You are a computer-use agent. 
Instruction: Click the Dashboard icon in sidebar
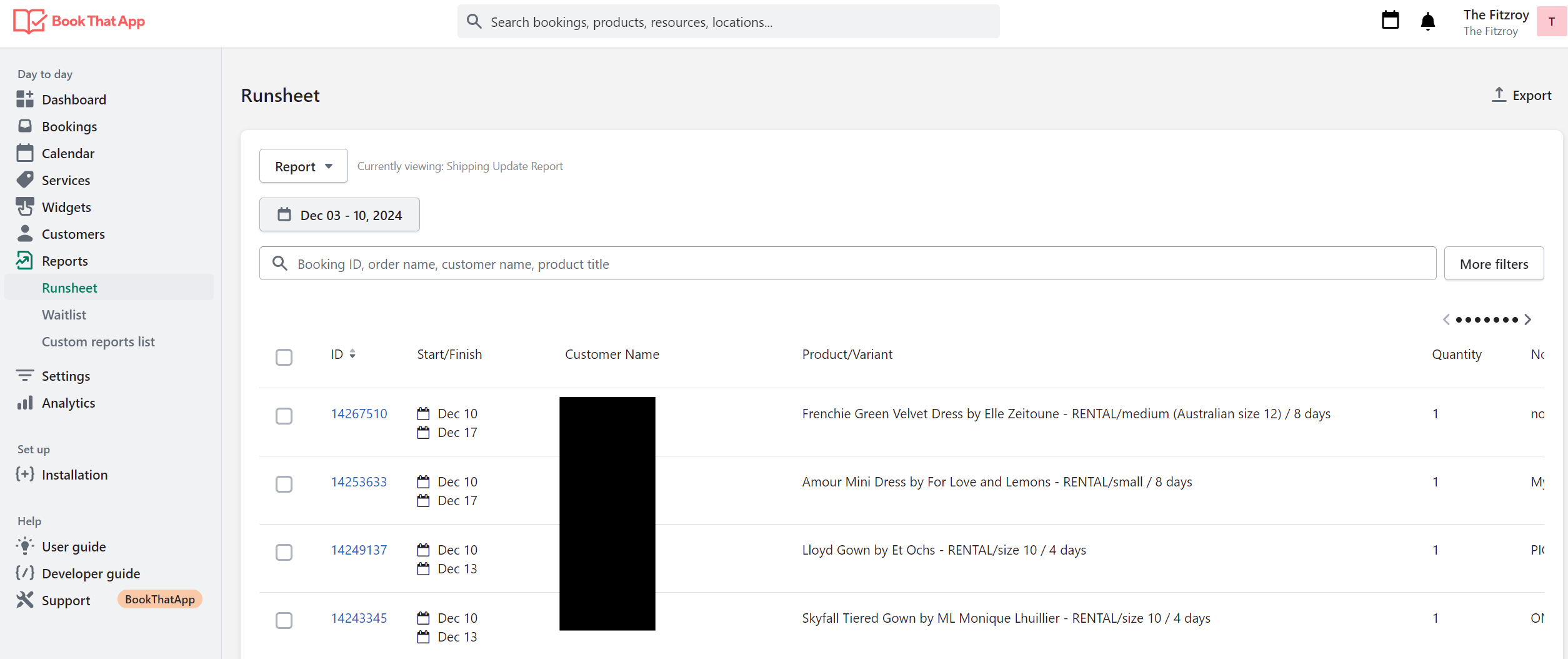pyautogui.click(x=25, y=99)
